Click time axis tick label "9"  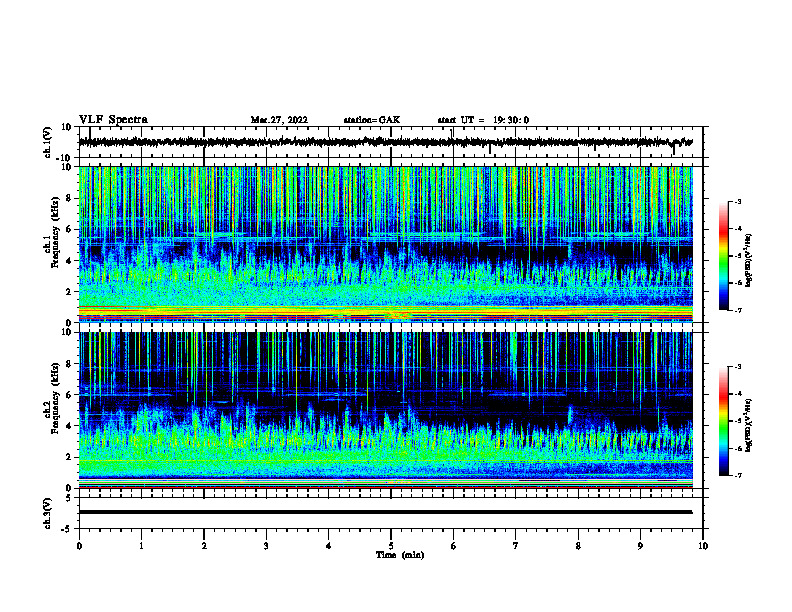point(640,546)
